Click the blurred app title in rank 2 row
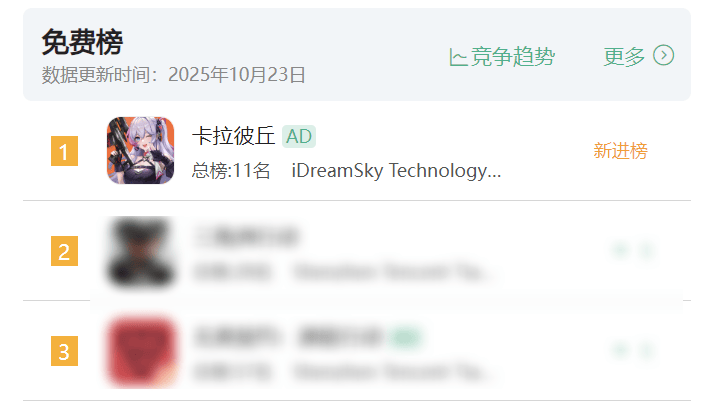The height and width of the screenshot is (401, 704). (x=246, y=236)
